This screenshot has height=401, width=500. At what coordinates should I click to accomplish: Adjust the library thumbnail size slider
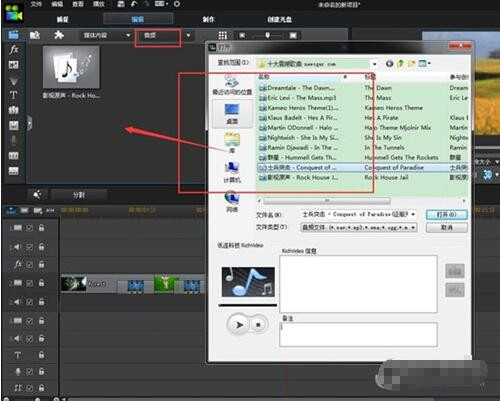click(x=268, y=35)
